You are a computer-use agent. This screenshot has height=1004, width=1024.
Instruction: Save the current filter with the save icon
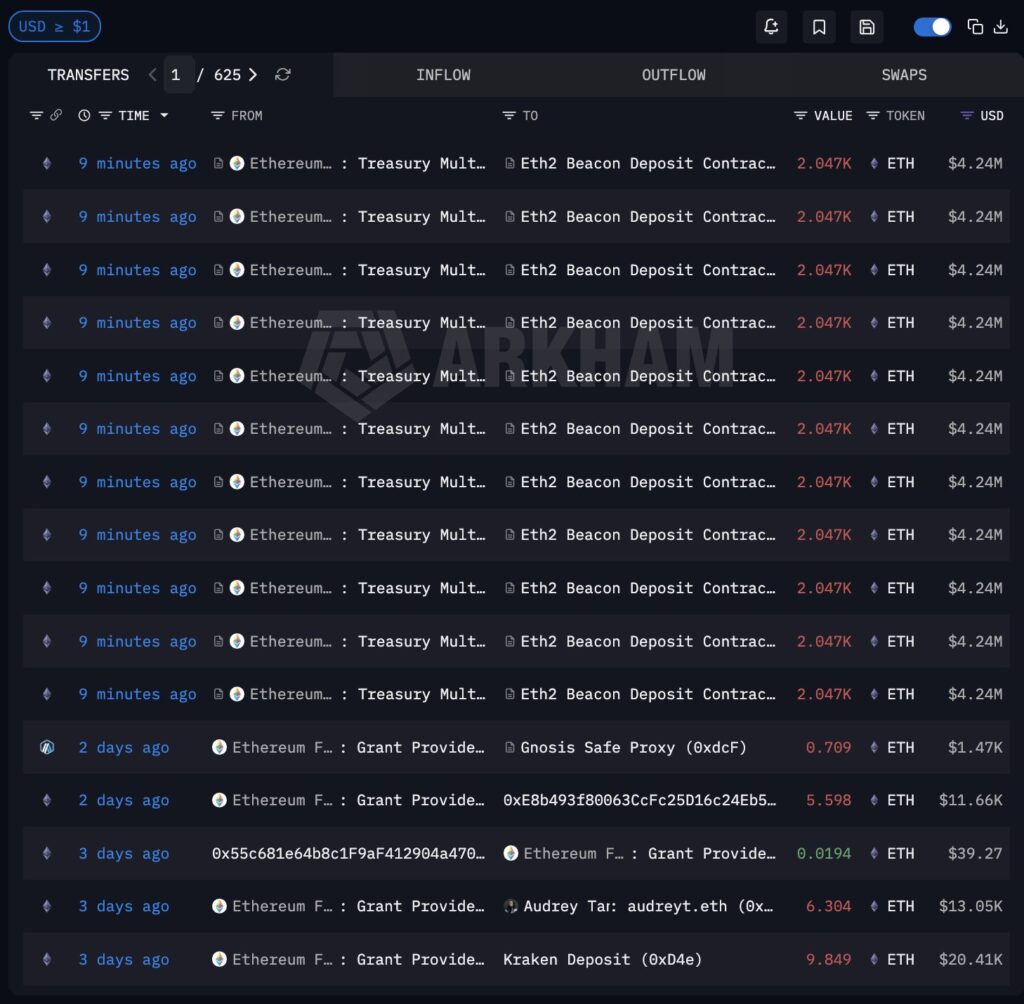tap(866, 26)
